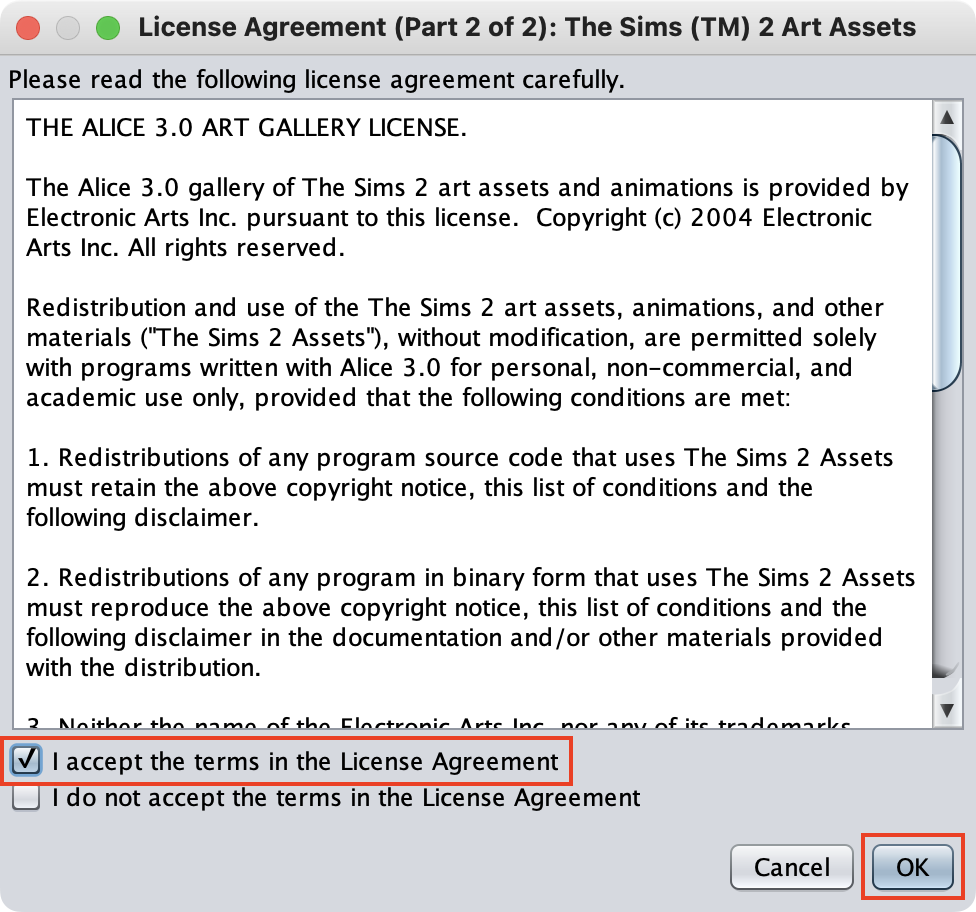The image size is (976, 912).
Task: Click condition 1 about source code redistributions
Action: [x=459, y=488]
